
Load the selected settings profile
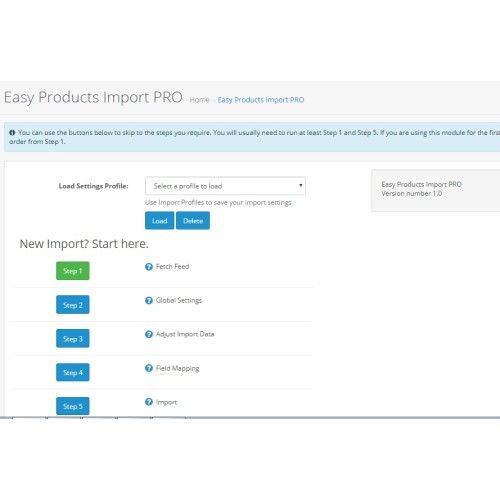click(159, 221)
